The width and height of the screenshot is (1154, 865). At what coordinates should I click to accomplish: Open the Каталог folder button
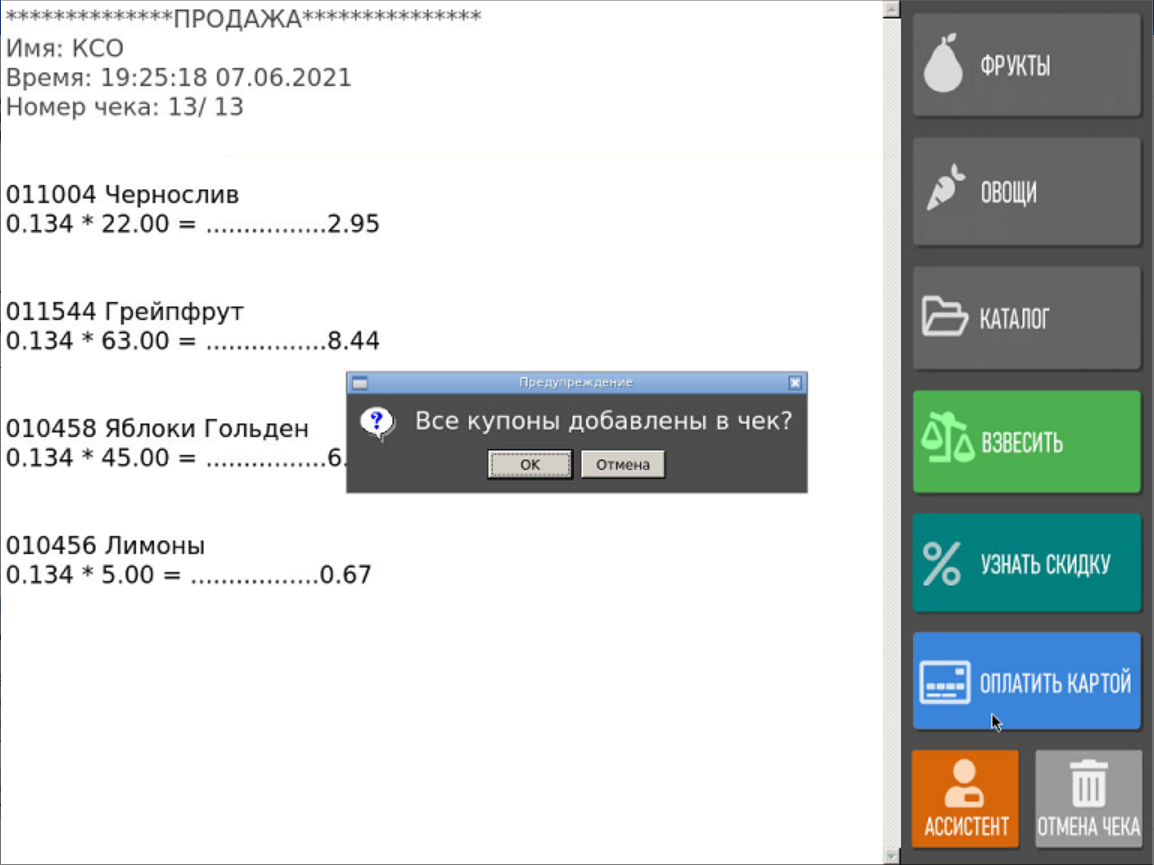click(1026, 318)
